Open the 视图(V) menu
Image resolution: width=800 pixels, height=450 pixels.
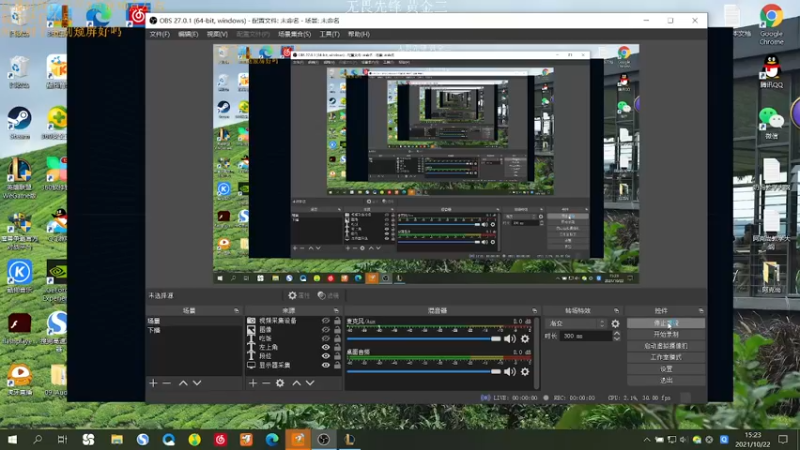point(217,34)
